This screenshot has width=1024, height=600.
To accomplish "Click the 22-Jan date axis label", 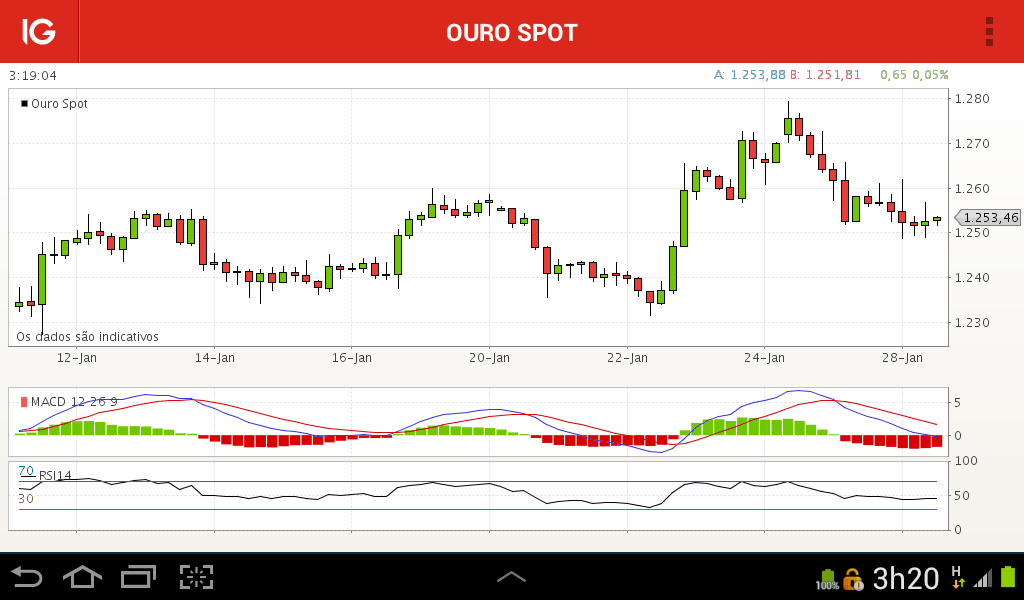I will [628, 358].
